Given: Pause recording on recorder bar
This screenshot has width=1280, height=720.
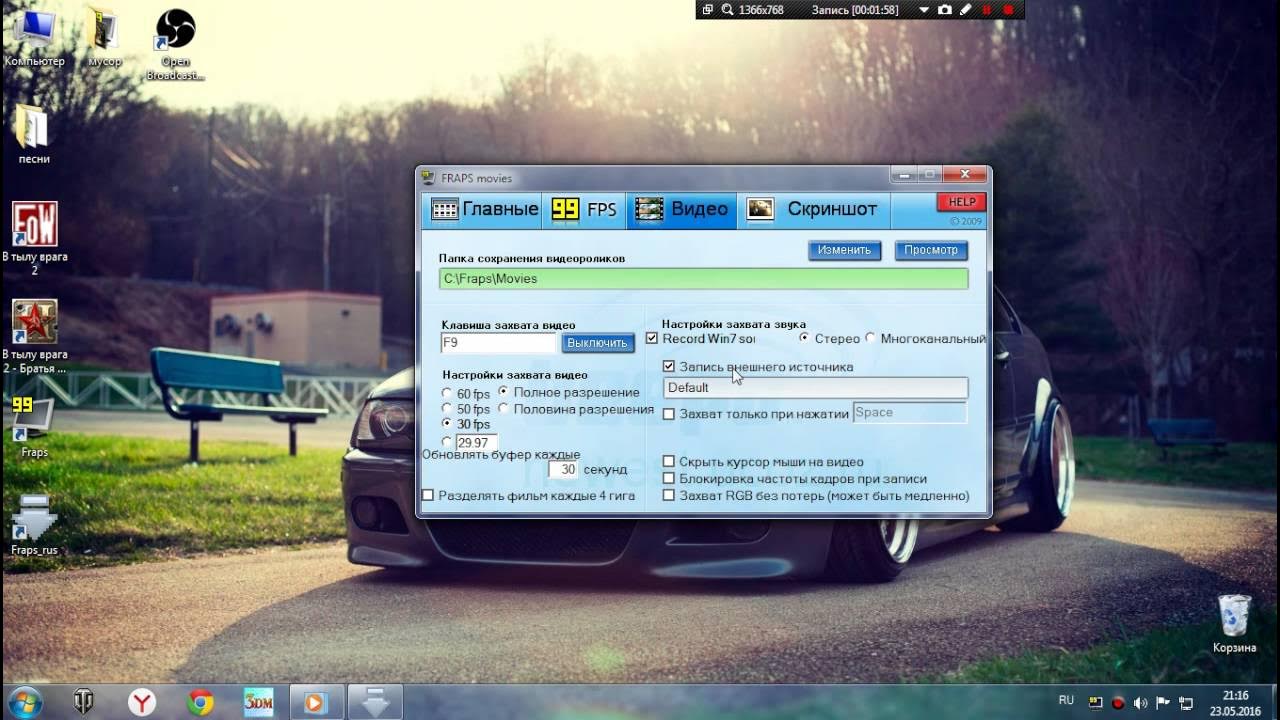Looking at the screenshot, I should click(x=987, y=10).
